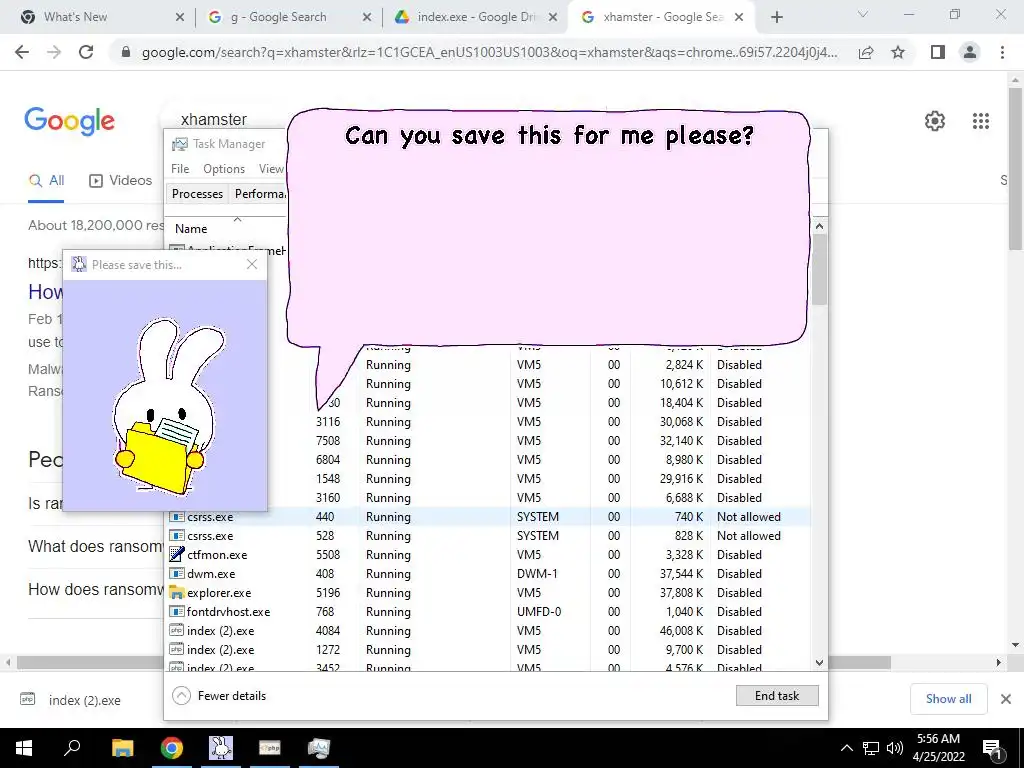This screenshot has width=1024, height=768.
Task: Open the volume tray icon
Action: [895, 748]
